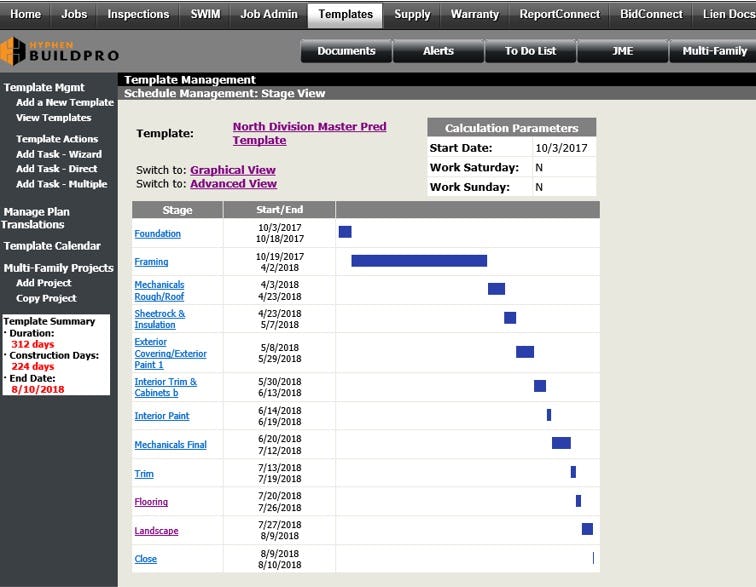The image size is (756, 587).
Task: Select Add Task - Wizard
Action: pos(59,154)
